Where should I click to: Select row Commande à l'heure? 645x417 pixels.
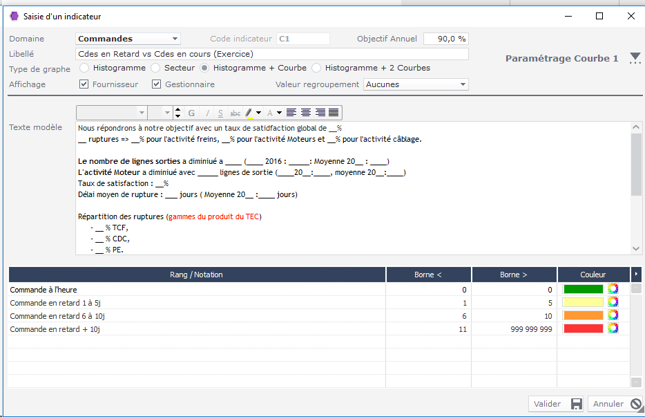coord(319,290)
